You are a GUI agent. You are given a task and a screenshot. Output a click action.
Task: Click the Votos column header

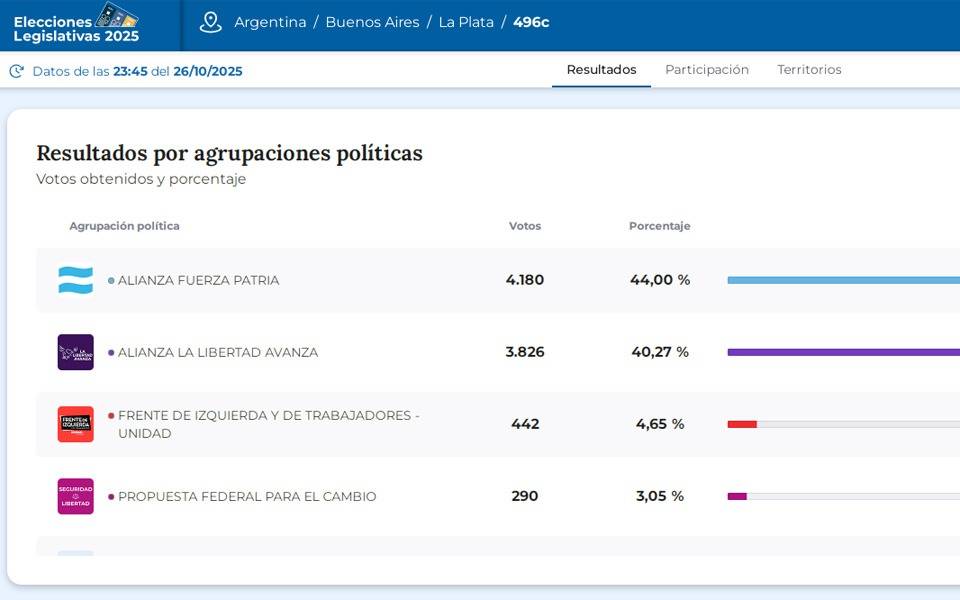524,226
